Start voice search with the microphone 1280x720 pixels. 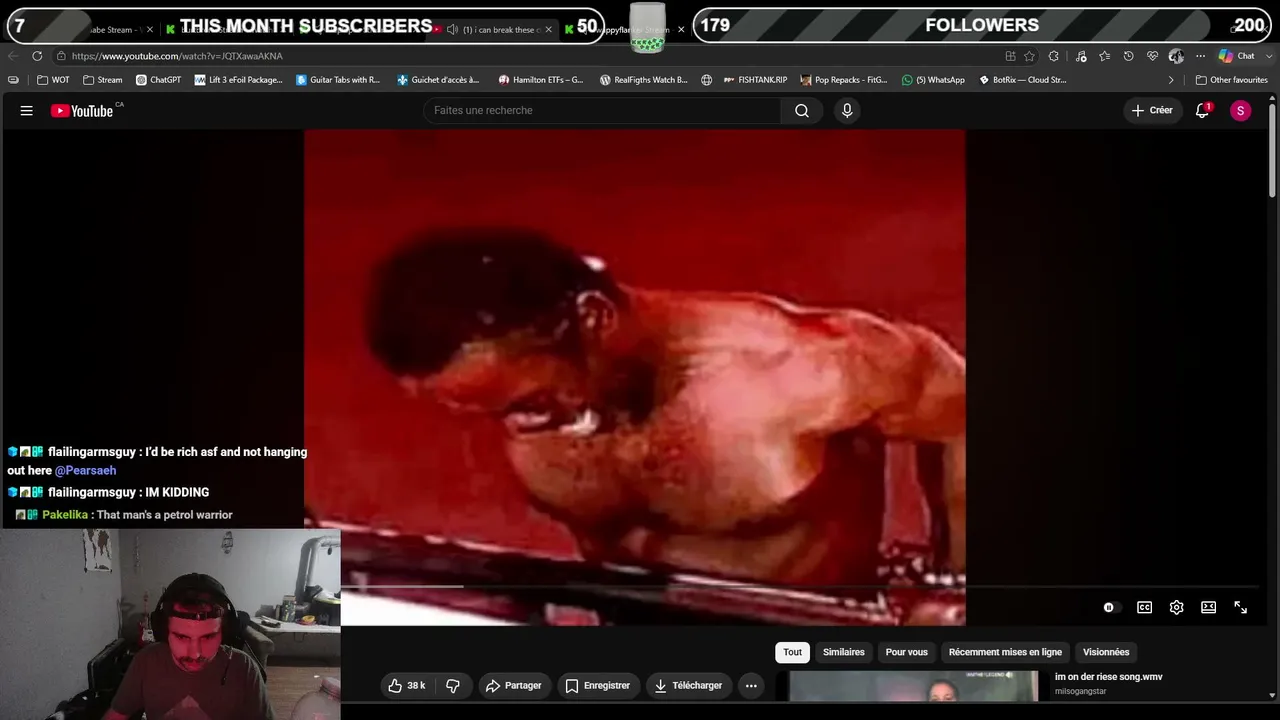(x=847, y=111)
